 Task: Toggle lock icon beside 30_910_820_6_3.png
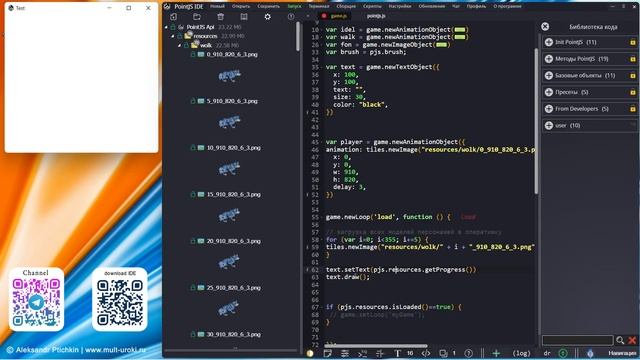click(193, 334)
